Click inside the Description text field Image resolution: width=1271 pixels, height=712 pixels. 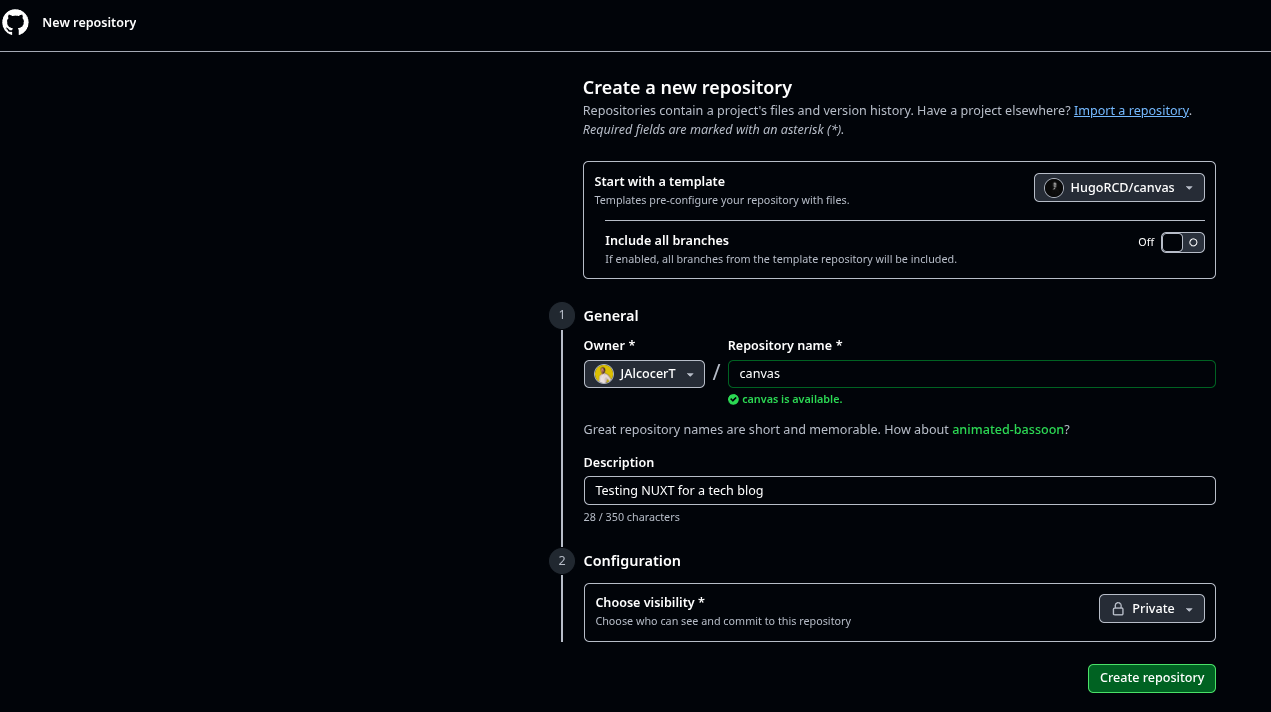(899, 490)
